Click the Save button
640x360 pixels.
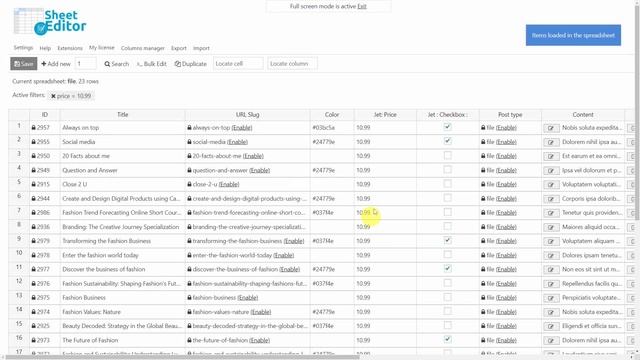coord(24,64)
